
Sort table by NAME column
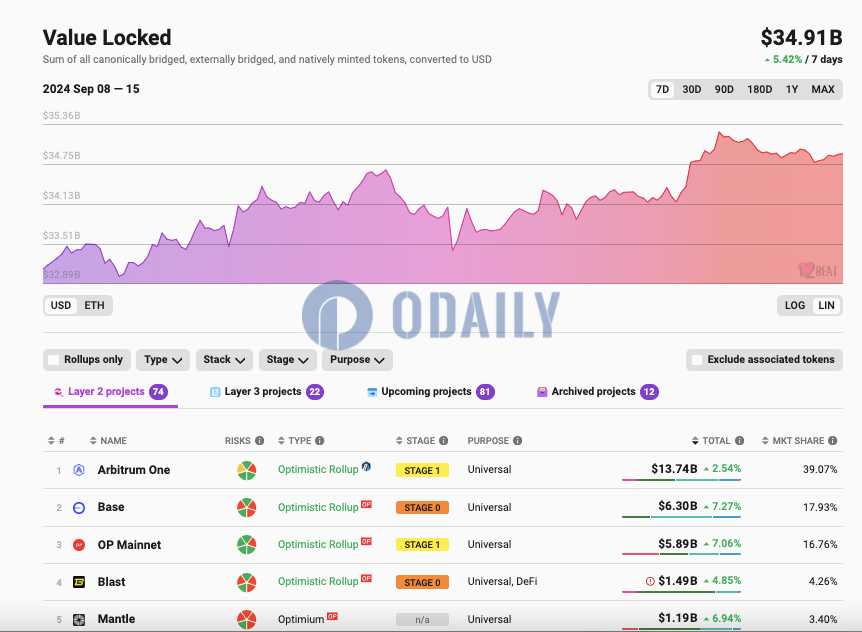(108, 441)
